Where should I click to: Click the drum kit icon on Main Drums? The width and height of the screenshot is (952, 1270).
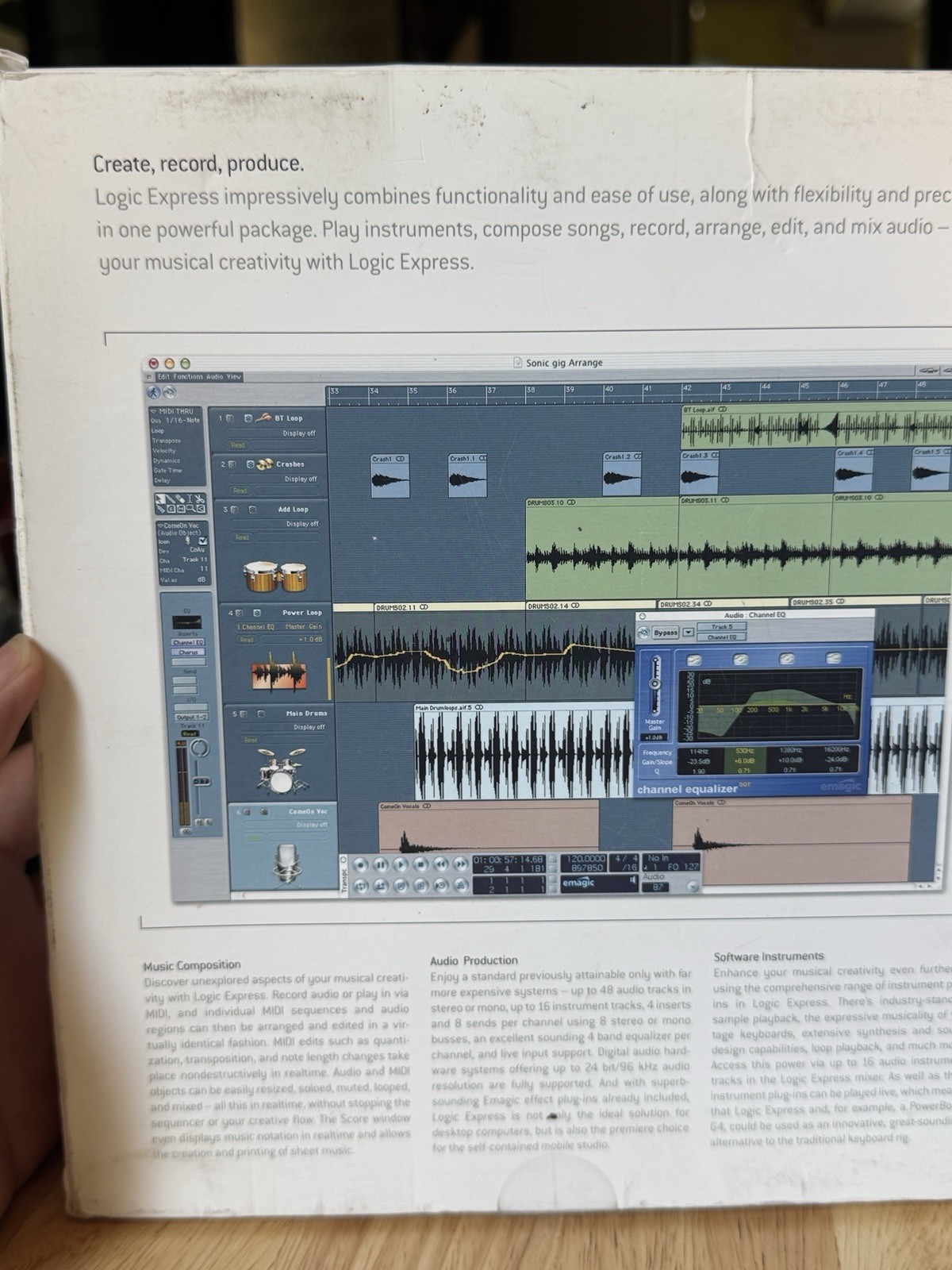click(x=282, y=770)
